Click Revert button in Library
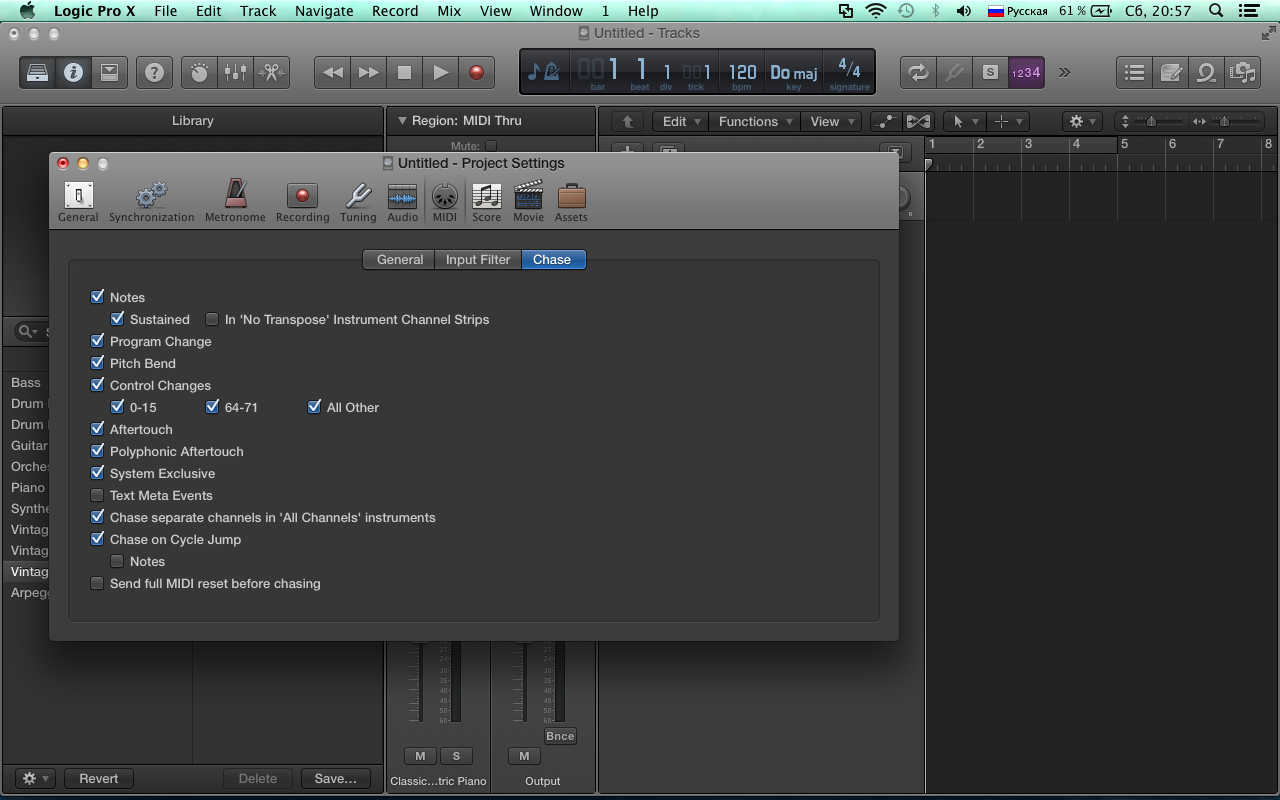This screenshot has width=1280, height=800. [x=99, y=778]
